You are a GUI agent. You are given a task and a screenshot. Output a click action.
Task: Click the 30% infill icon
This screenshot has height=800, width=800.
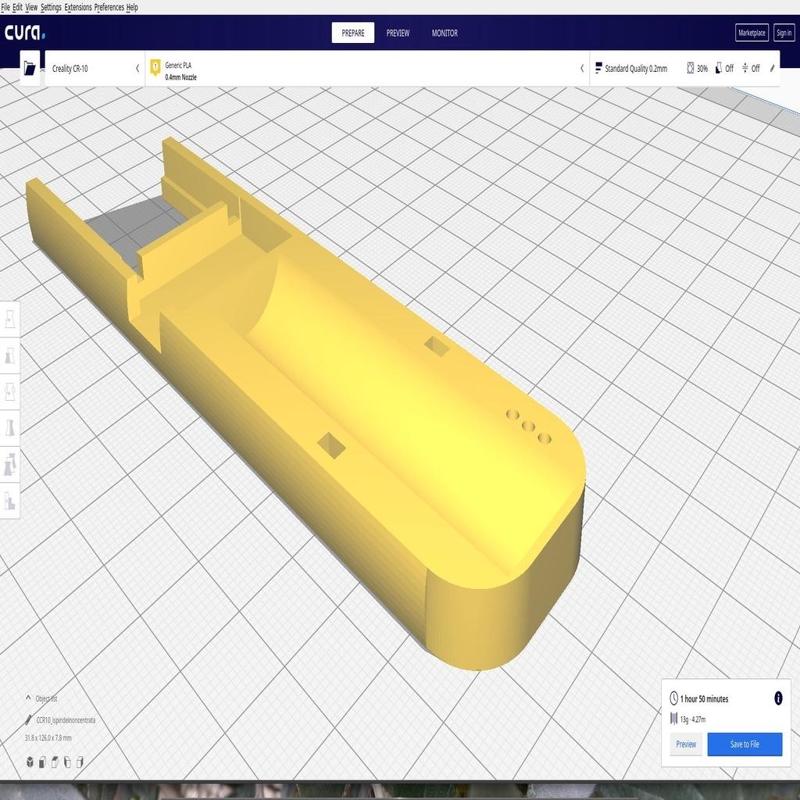coord(690,68)
